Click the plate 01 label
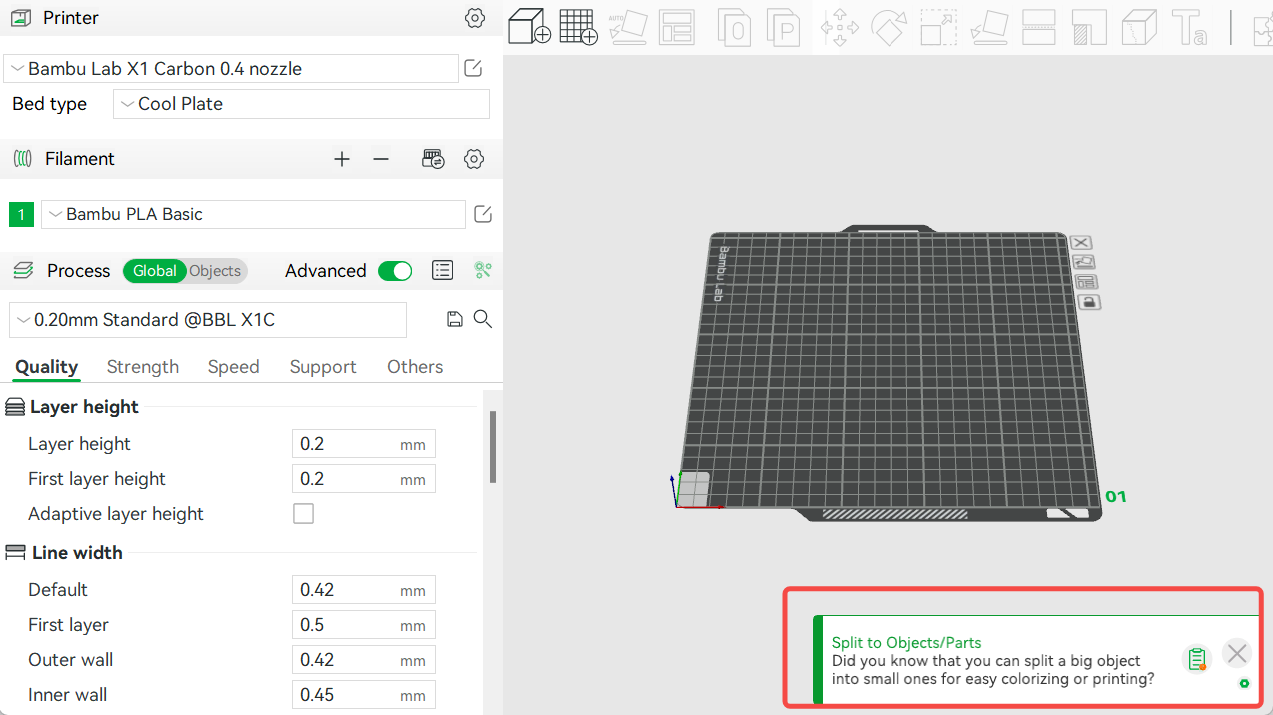Screen dimensions: 1273x715 coord(1116,496)
